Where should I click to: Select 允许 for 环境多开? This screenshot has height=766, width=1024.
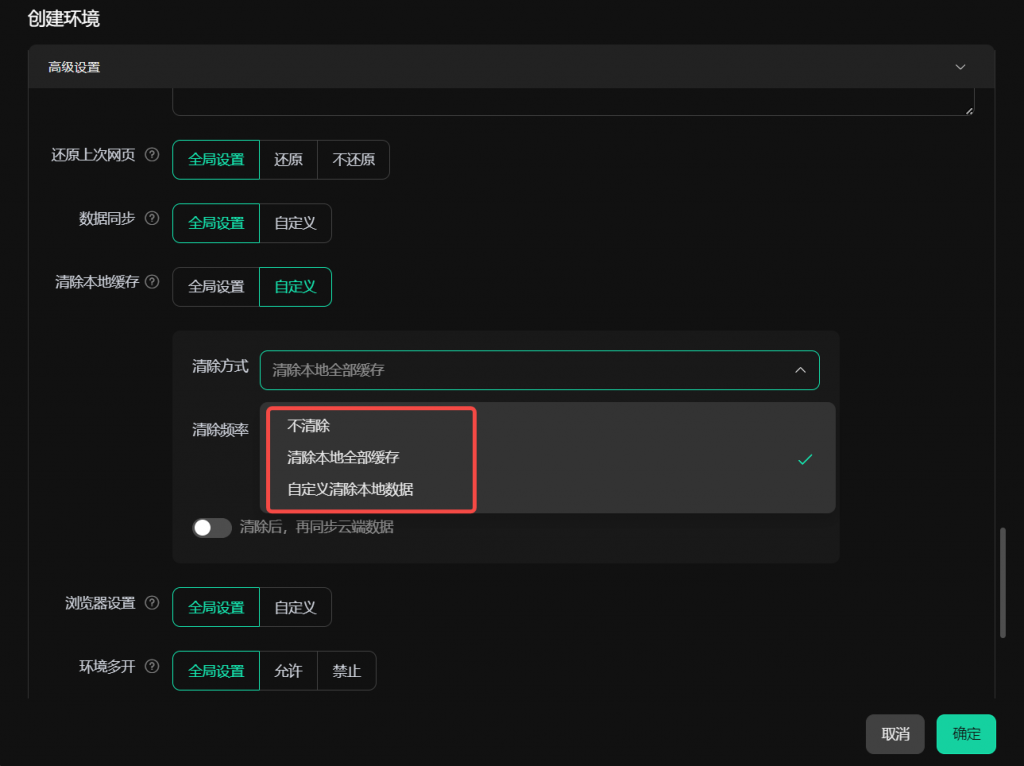pyautogui.click(x=288, y=671)
